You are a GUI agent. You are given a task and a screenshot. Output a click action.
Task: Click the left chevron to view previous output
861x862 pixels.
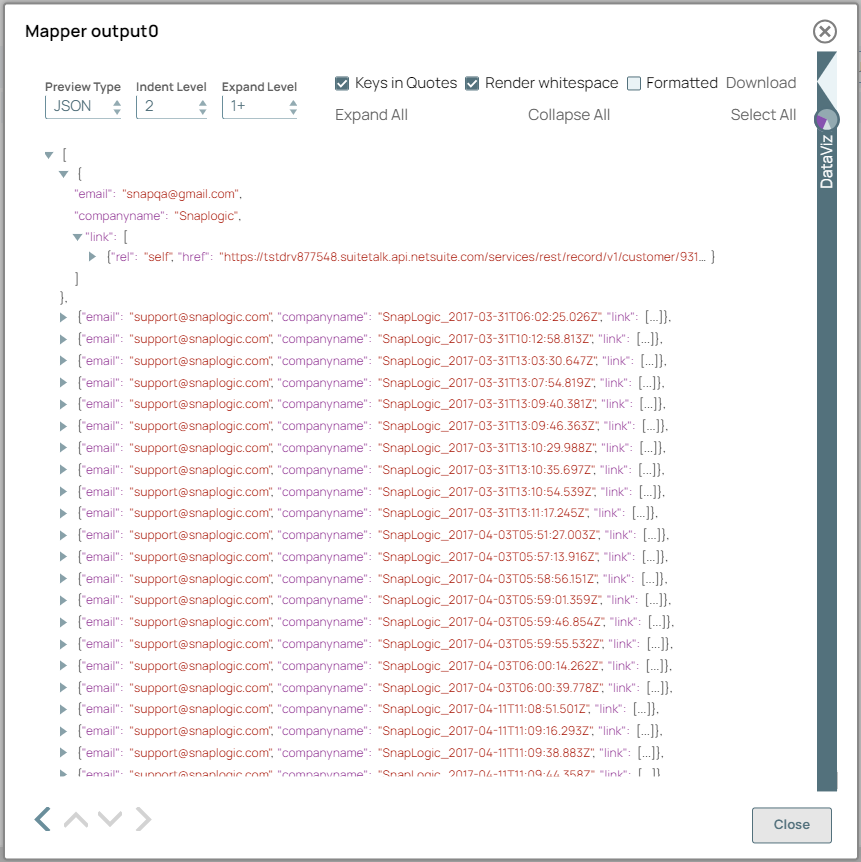point(41,819)
